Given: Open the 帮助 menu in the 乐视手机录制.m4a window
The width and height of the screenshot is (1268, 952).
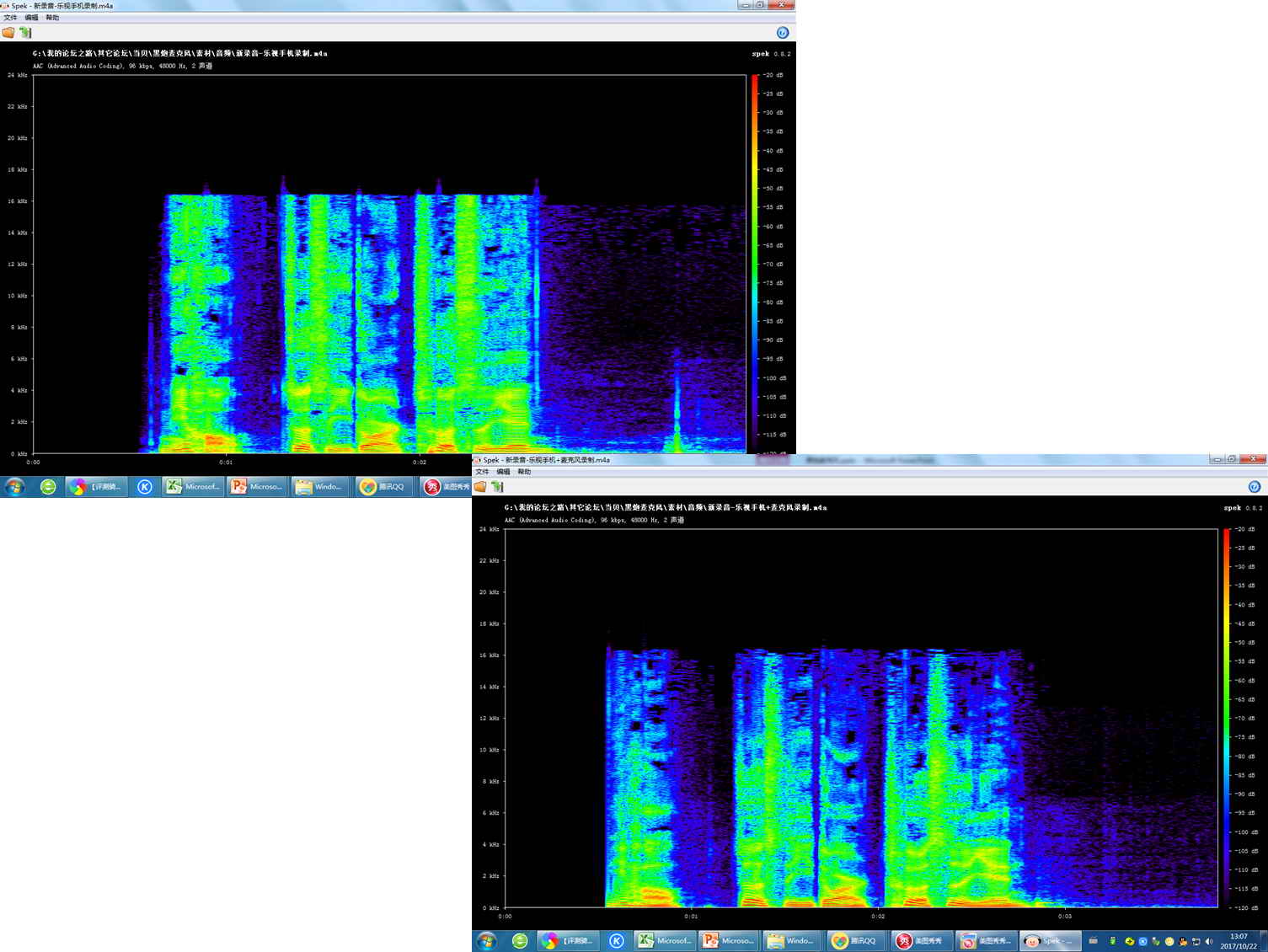Looking at the screenshot, I should [52, 18].
